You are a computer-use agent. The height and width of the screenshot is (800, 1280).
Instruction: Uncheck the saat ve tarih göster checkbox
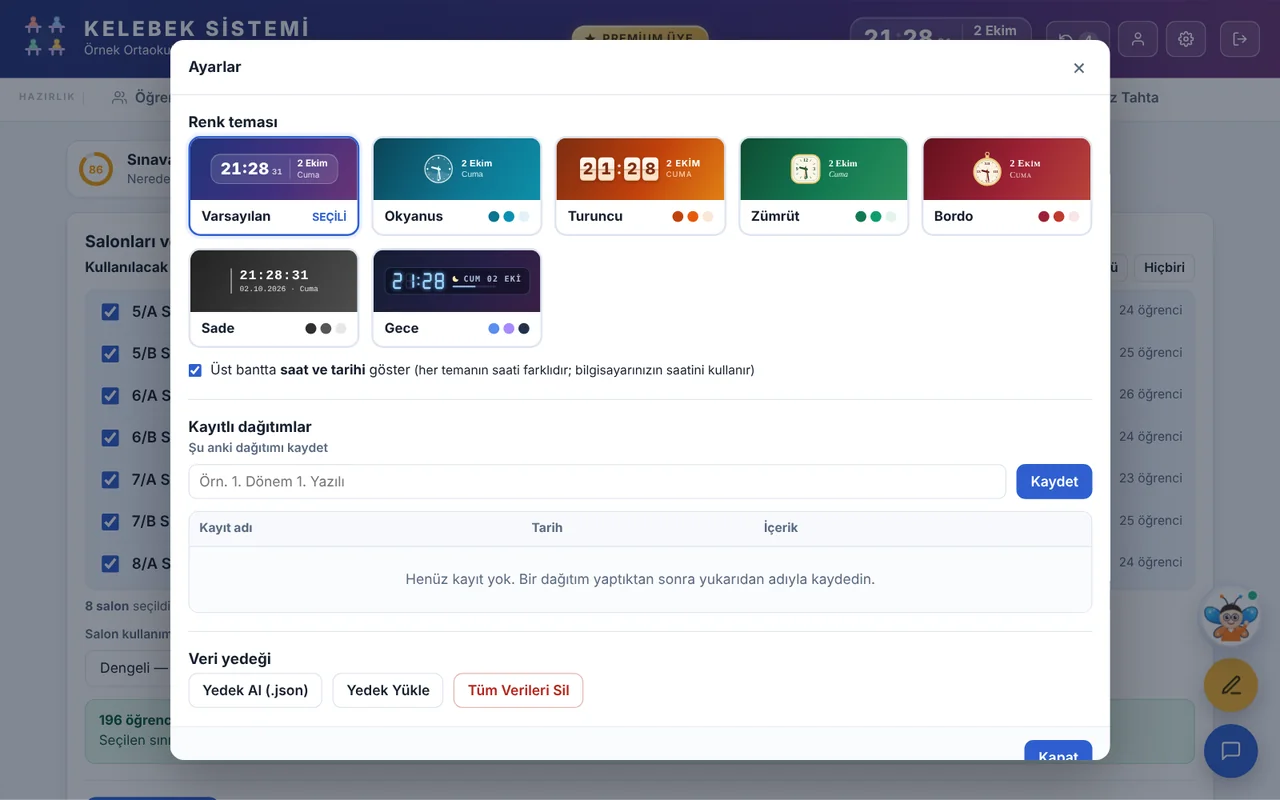tap(195, 370)
